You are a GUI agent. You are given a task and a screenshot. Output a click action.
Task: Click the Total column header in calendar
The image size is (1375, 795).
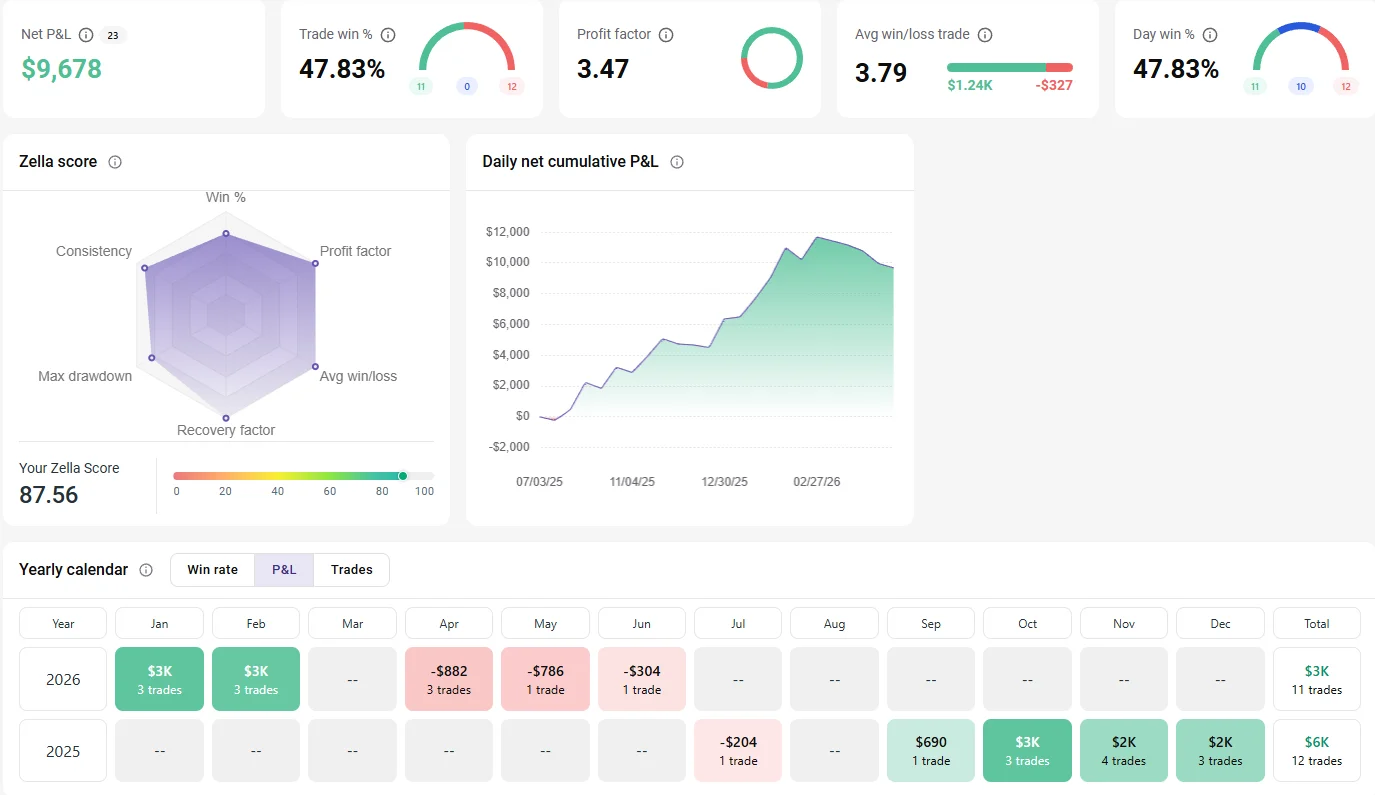point(1317,623)
